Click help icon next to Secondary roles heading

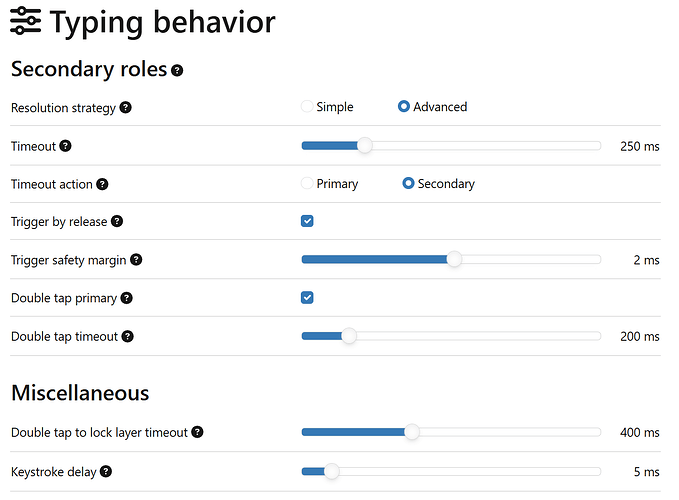pos(177,71)
